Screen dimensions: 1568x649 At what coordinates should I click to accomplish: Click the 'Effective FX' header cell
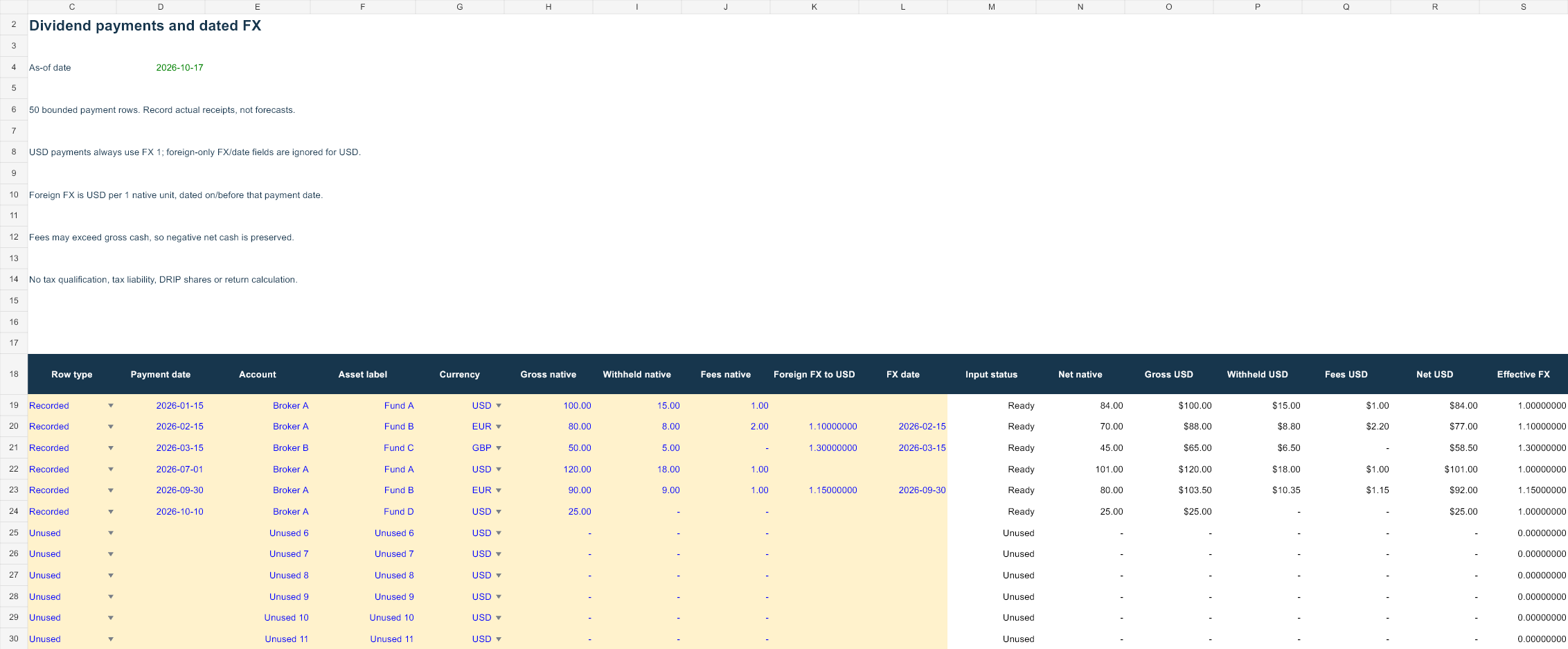[1524, 375]
